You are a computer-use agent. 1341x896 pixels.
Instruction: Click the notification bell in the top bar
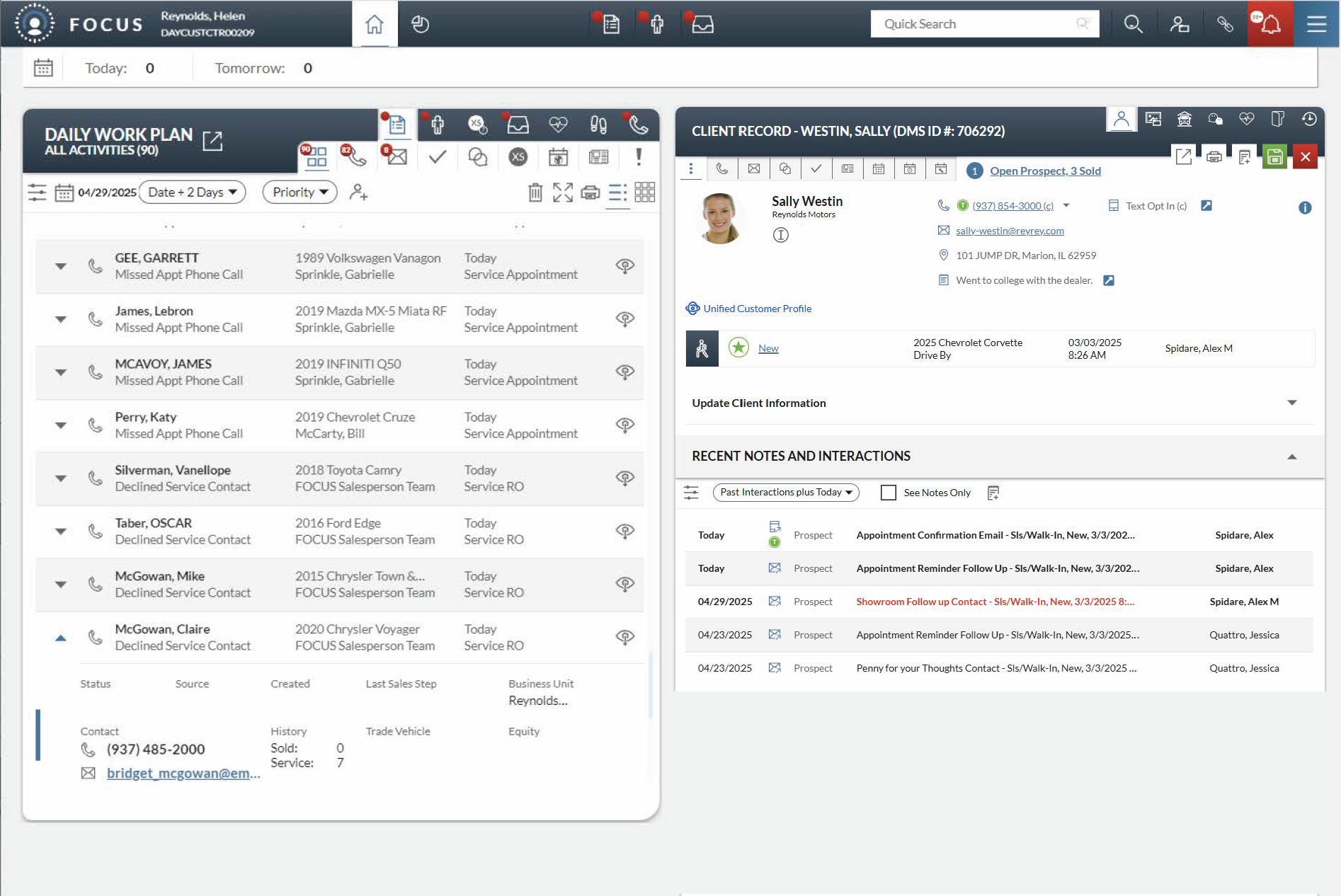[1269, 23]
